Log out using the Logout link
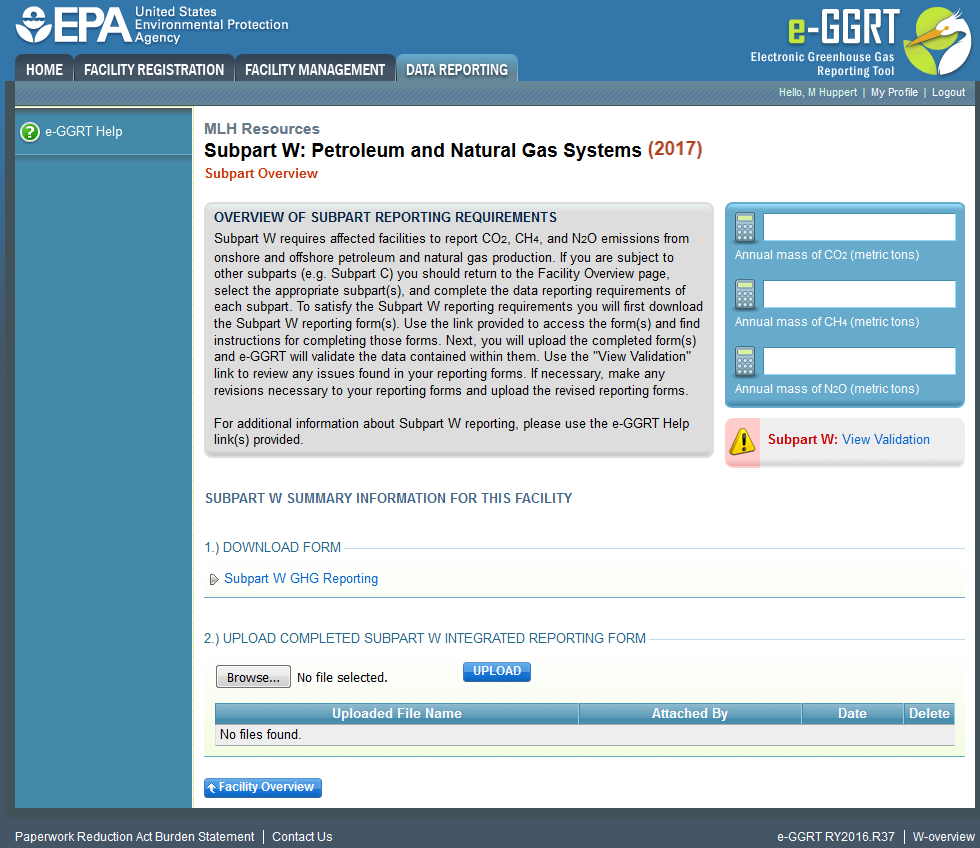Screen dimensions: 980x848 pos(948,92)
